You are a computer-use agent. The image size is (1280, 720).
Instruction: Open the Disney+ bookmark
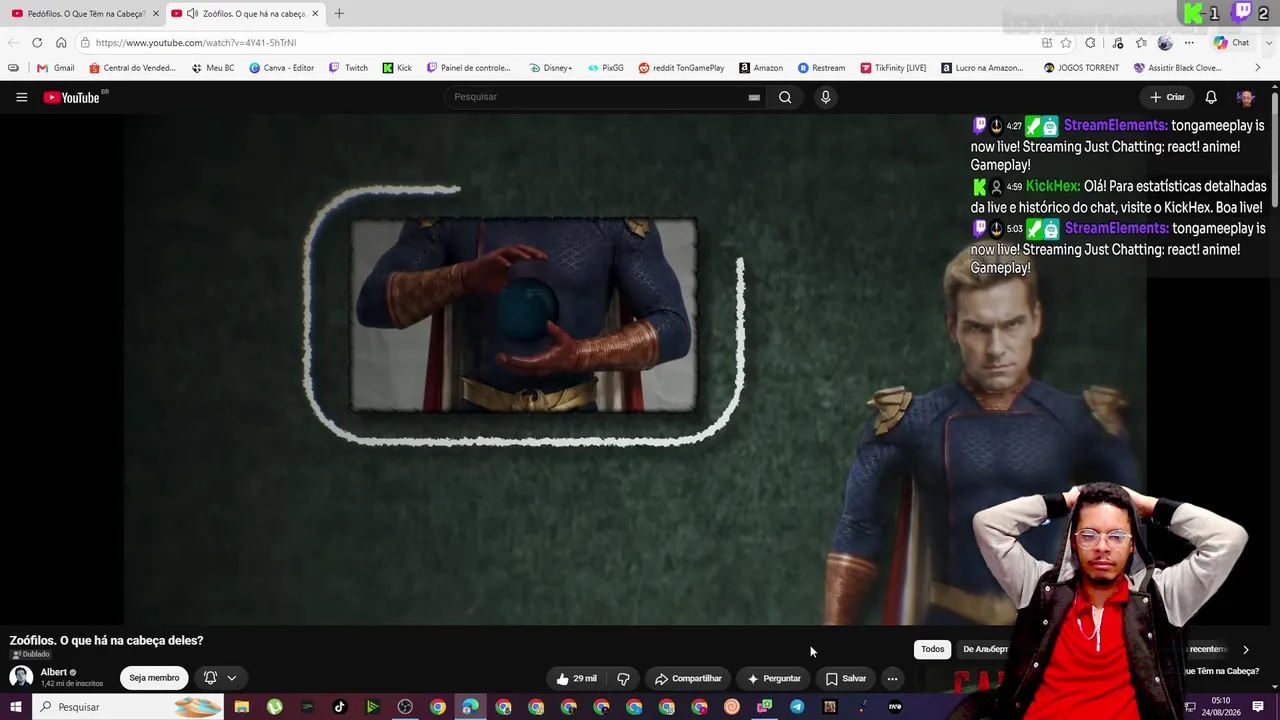551,68
